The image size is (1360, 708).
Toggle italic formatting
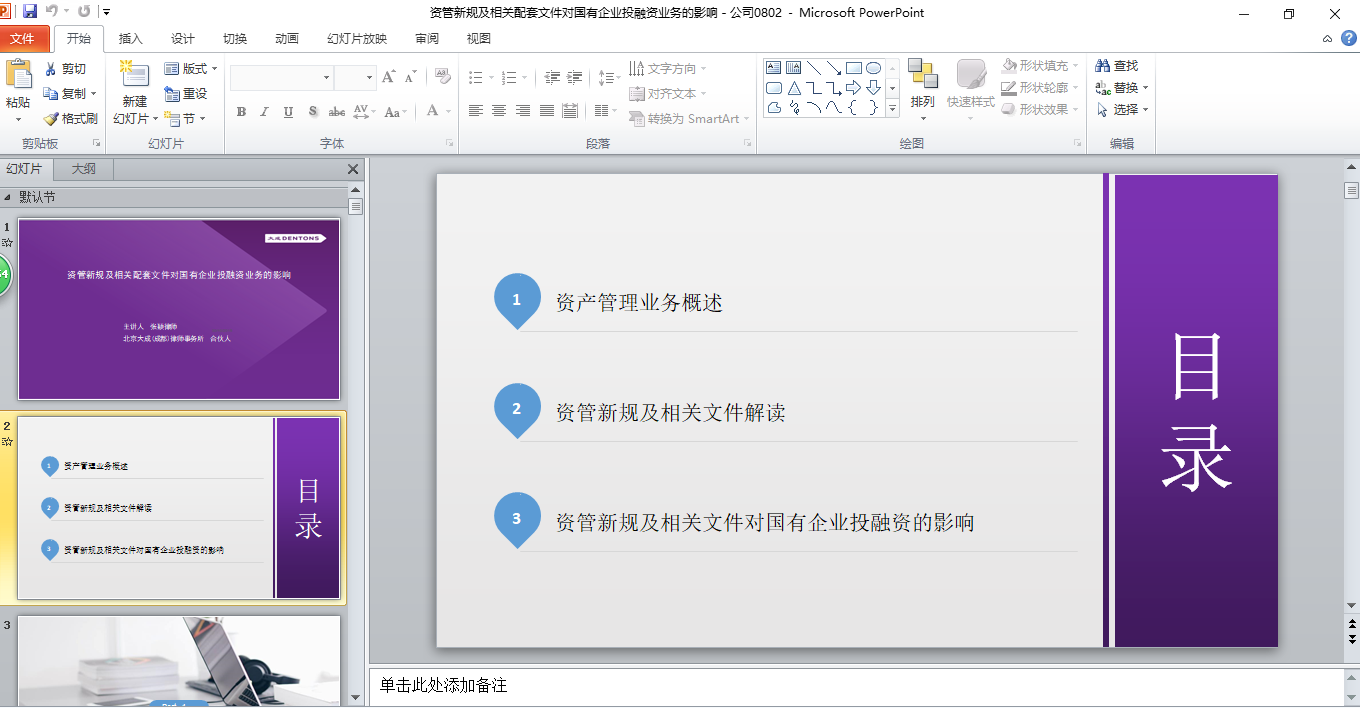coord(264,112)
